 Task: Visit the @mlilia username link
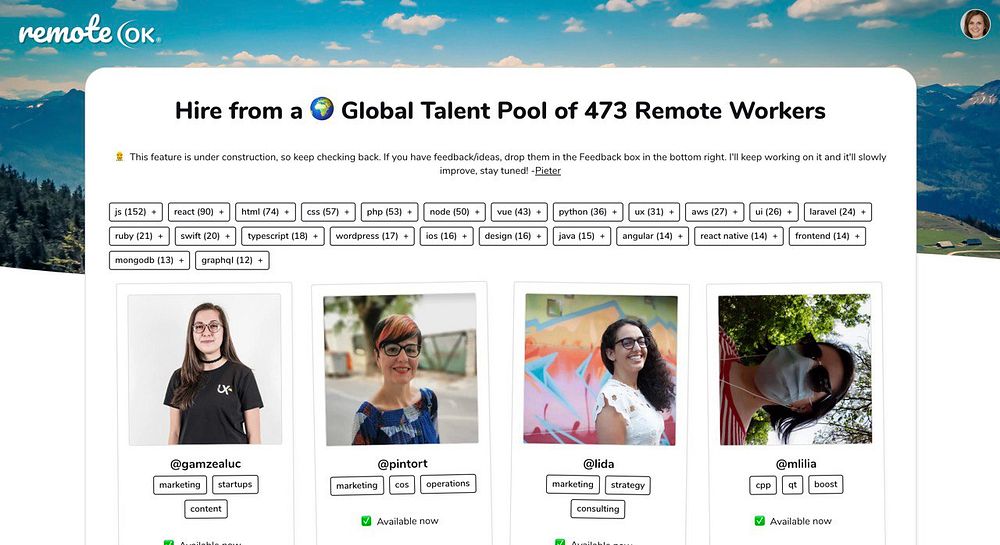(x=796, y=464)
